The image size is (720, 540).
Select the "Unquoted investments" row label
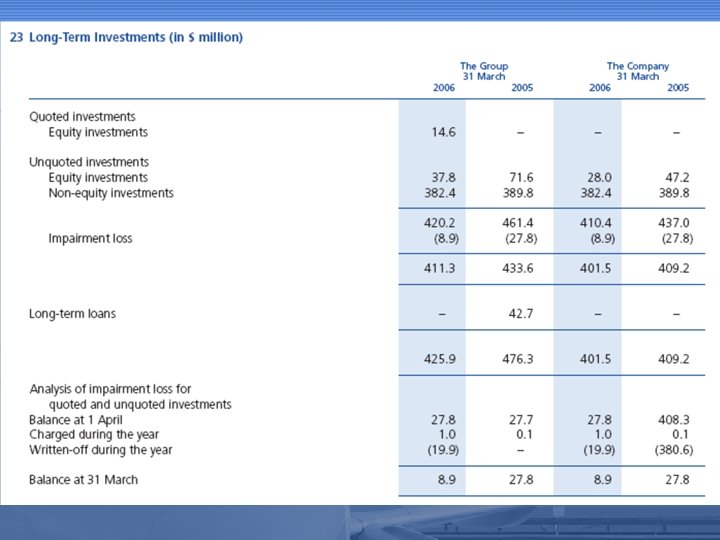coord(89,162)
